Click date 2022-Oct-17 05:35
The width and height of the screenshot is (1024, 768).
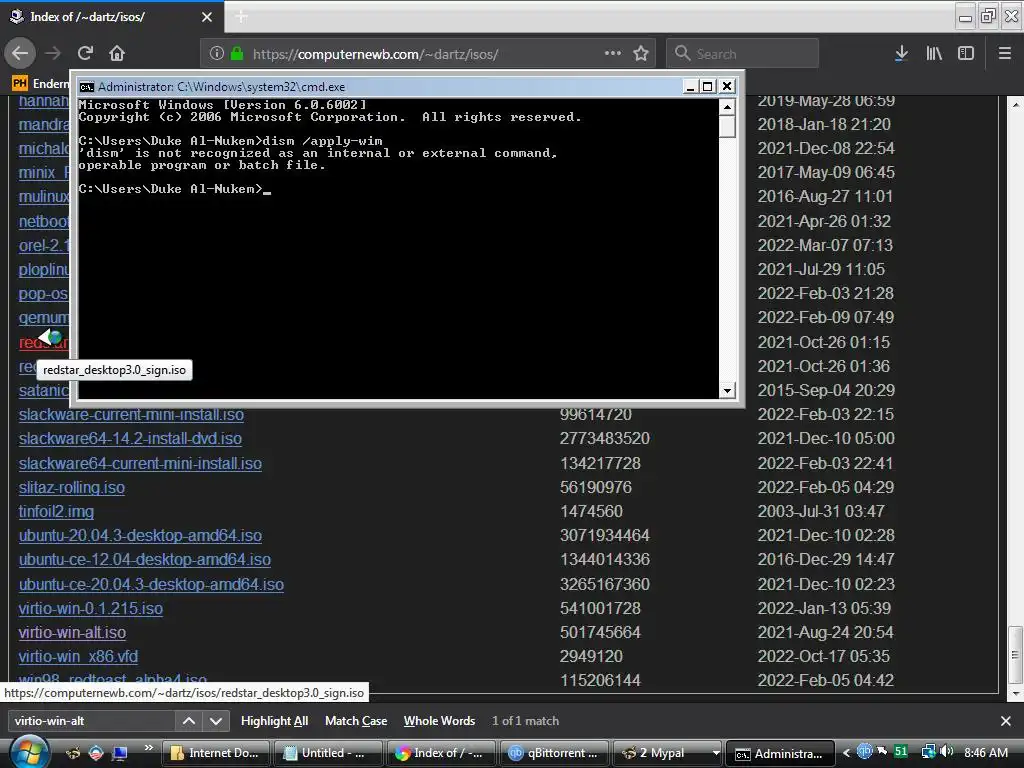pos(825,656)
